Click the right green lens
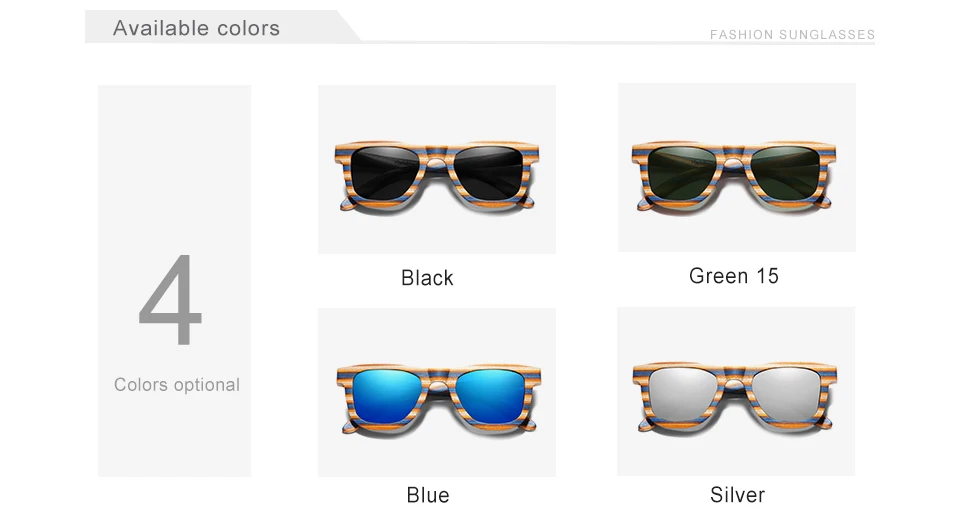The image size is (960, 516). coord(786,171)
